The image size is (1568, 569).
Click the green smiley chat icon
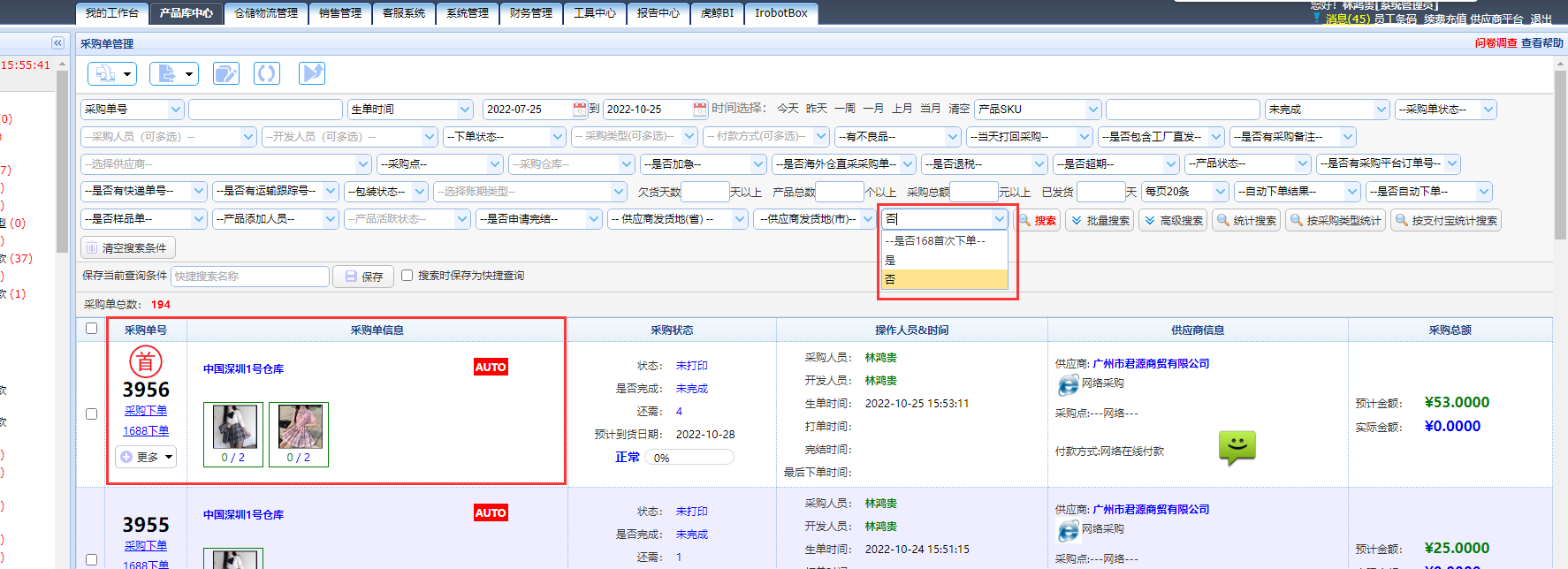pos(1237,448)
